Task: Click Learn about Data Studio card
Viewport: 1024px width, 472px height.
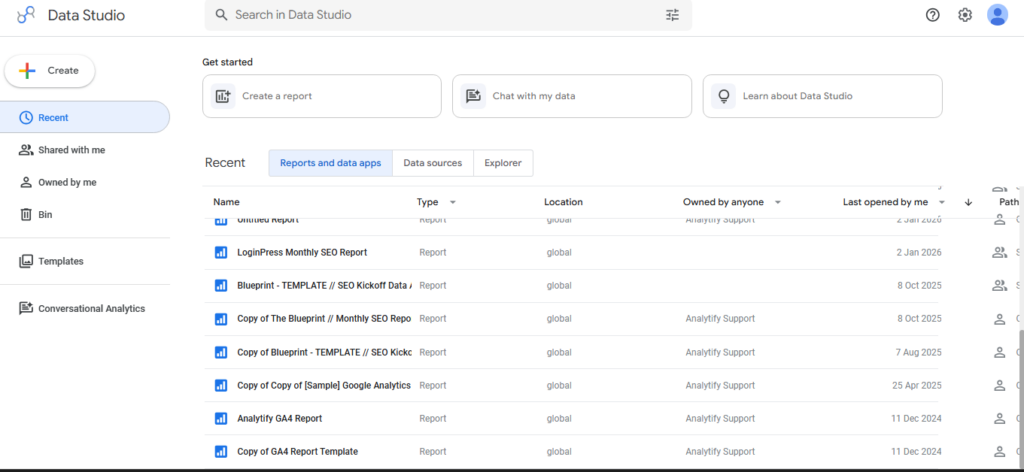Action: (822, 96)
